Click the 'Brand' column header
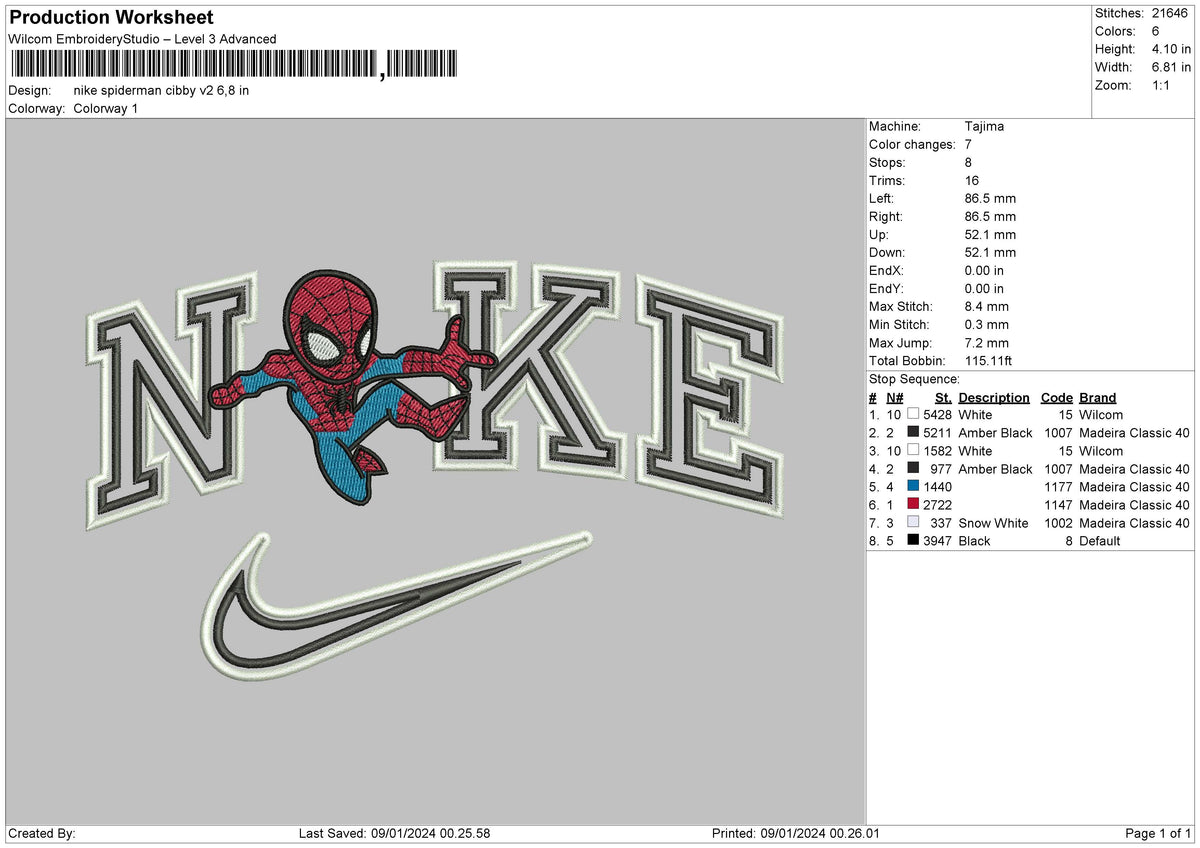The height and width of the screenshot is (848, 1200). point(1098,397)
